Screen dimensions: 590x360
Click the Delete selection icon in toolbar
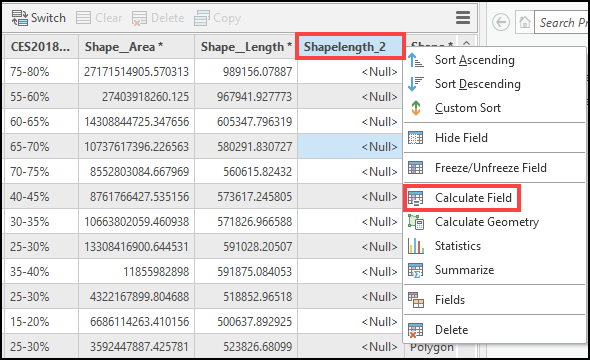[139, 18]
